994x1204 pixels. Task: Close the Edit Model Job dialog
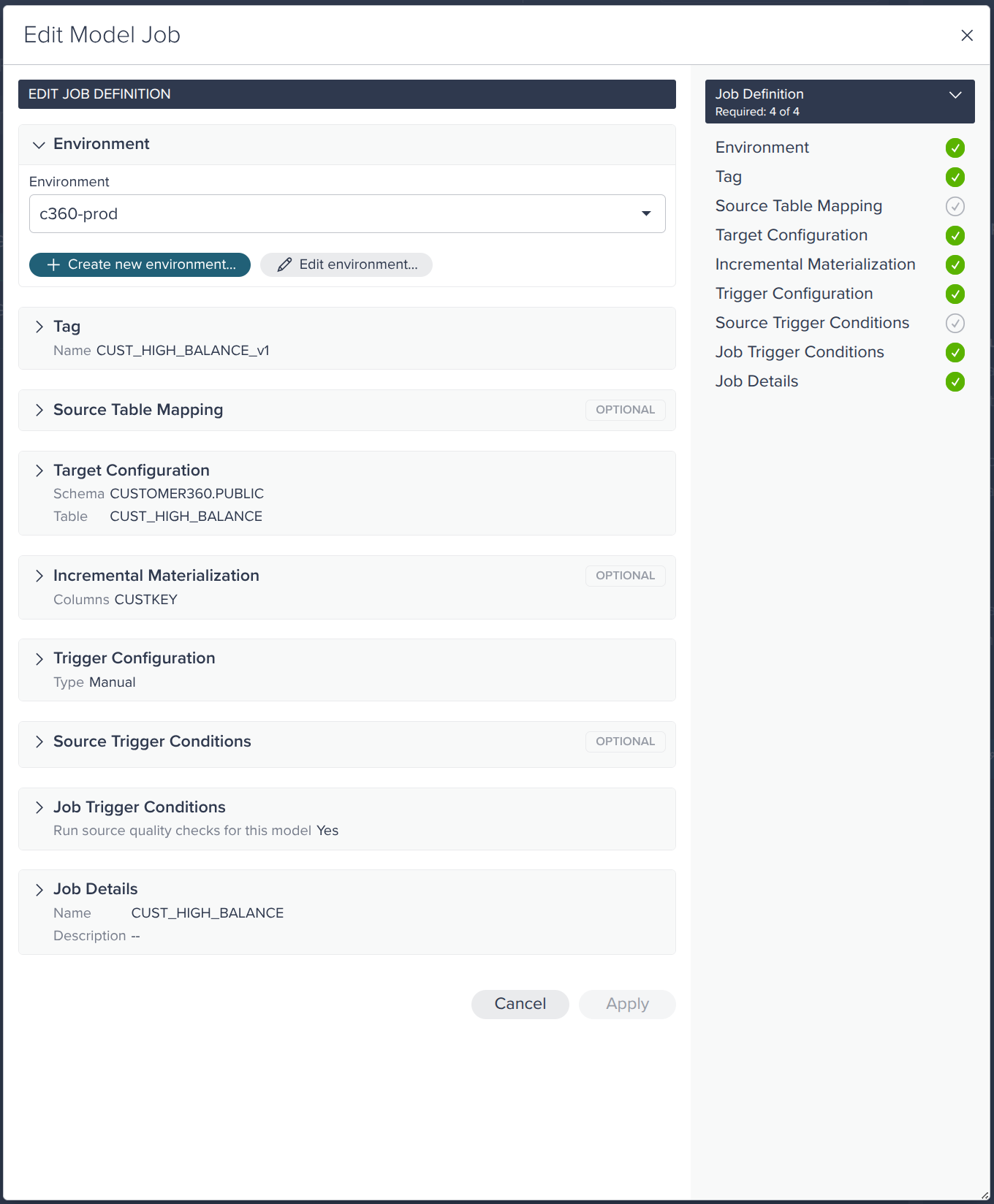pos(967,35)
